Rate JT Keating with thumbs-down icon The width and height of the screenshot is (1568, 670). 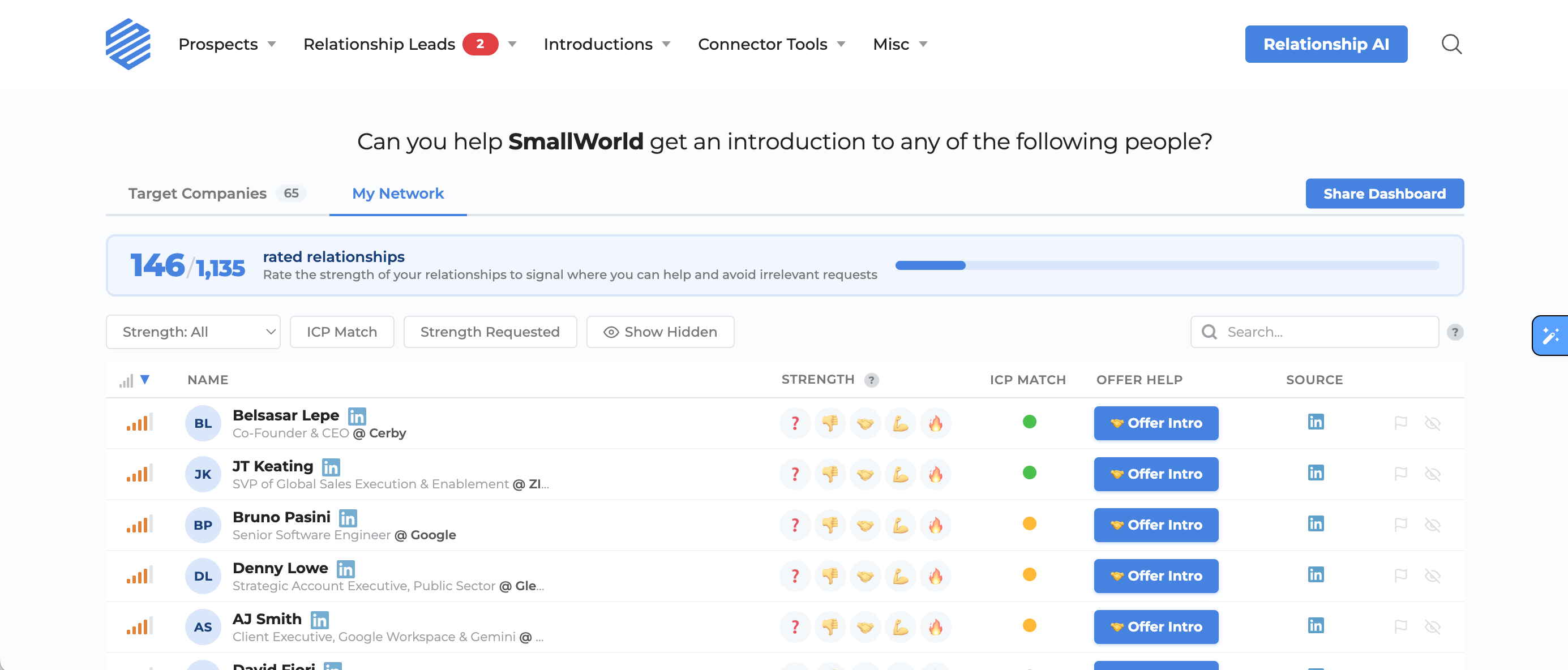pyautogui.click(x=830, y=474)
